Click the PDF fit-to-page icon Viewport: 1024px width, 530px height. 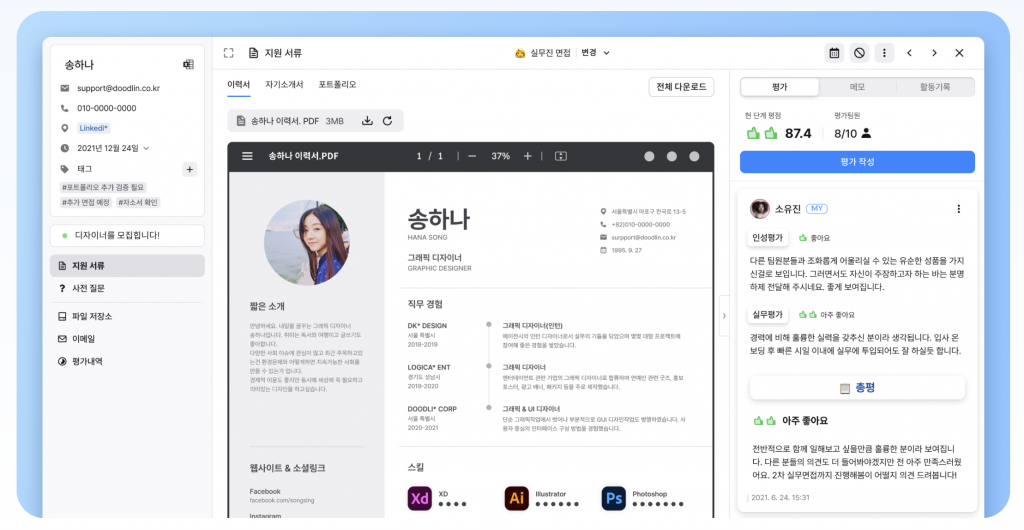[x=560, y=156]
